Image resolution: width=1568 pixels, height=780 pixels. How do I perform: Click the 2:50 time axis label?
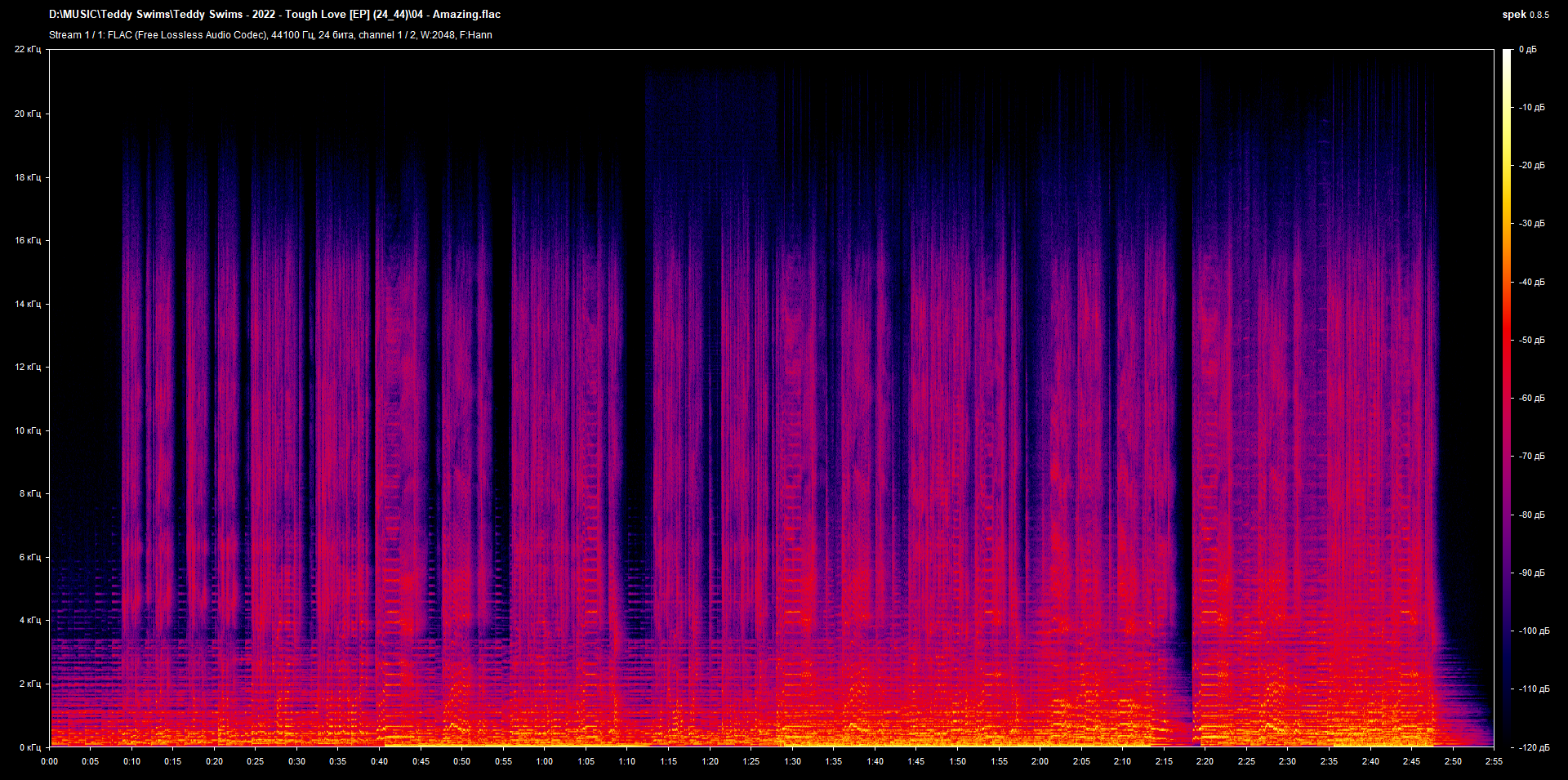pyautogui.click(x=1453, y=761)
